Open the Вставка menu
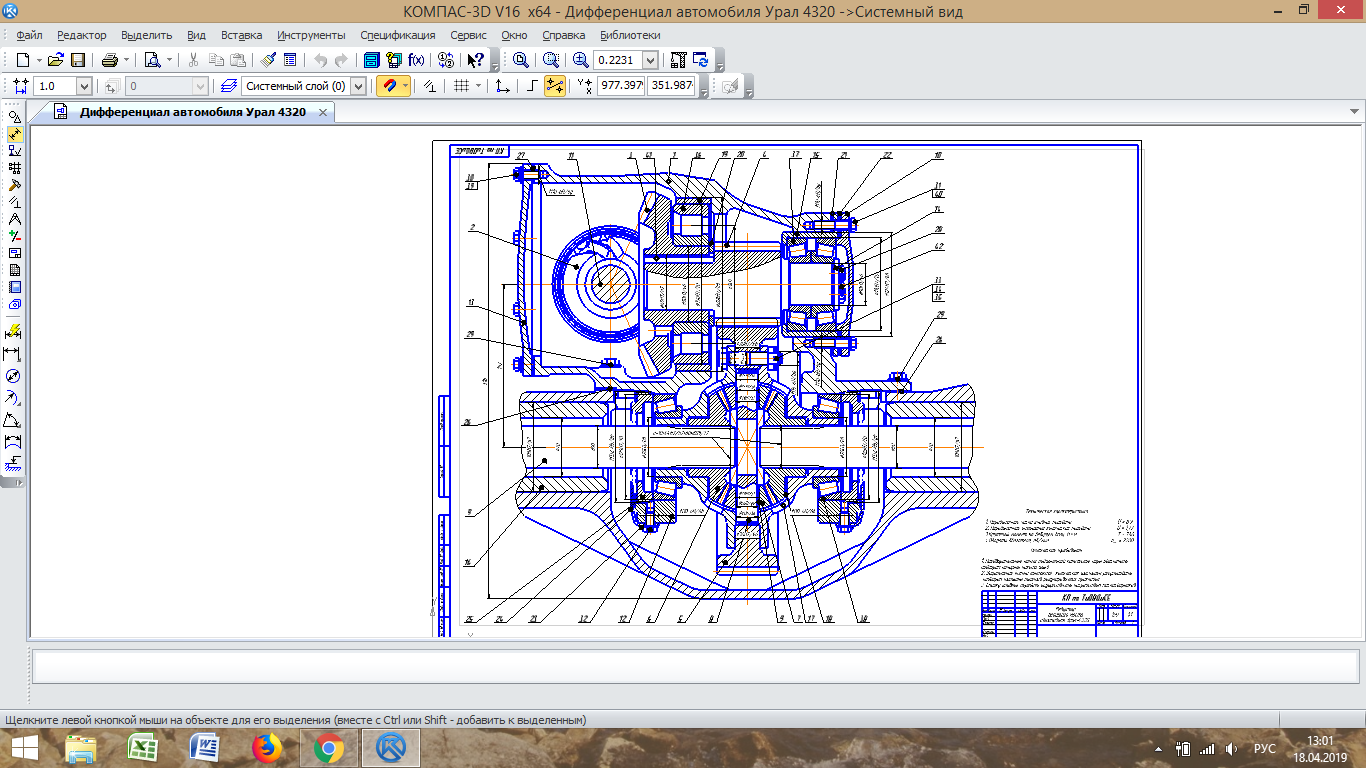Screen dimensions: 1366x768 [x=242, y=34]
